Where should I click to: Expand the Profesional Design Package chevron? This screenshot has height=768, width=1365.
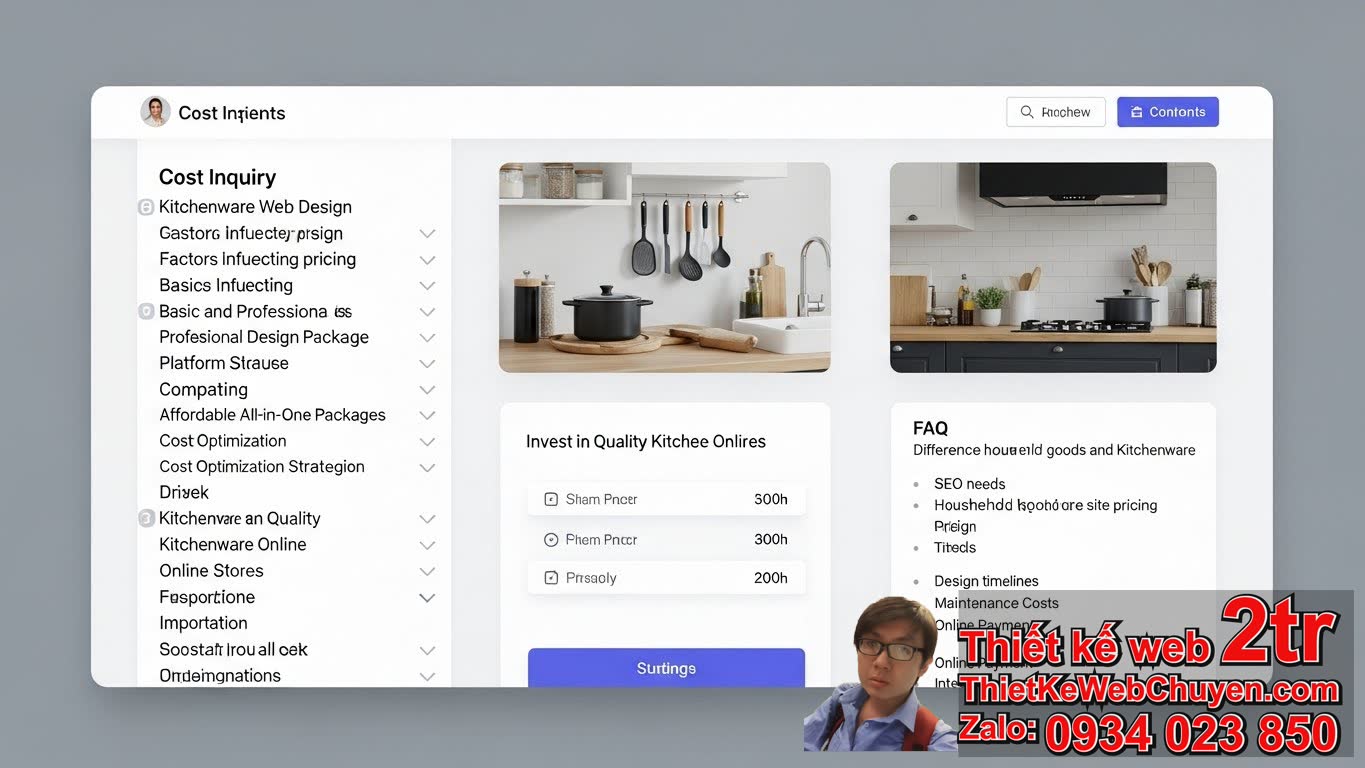point(427,338)
